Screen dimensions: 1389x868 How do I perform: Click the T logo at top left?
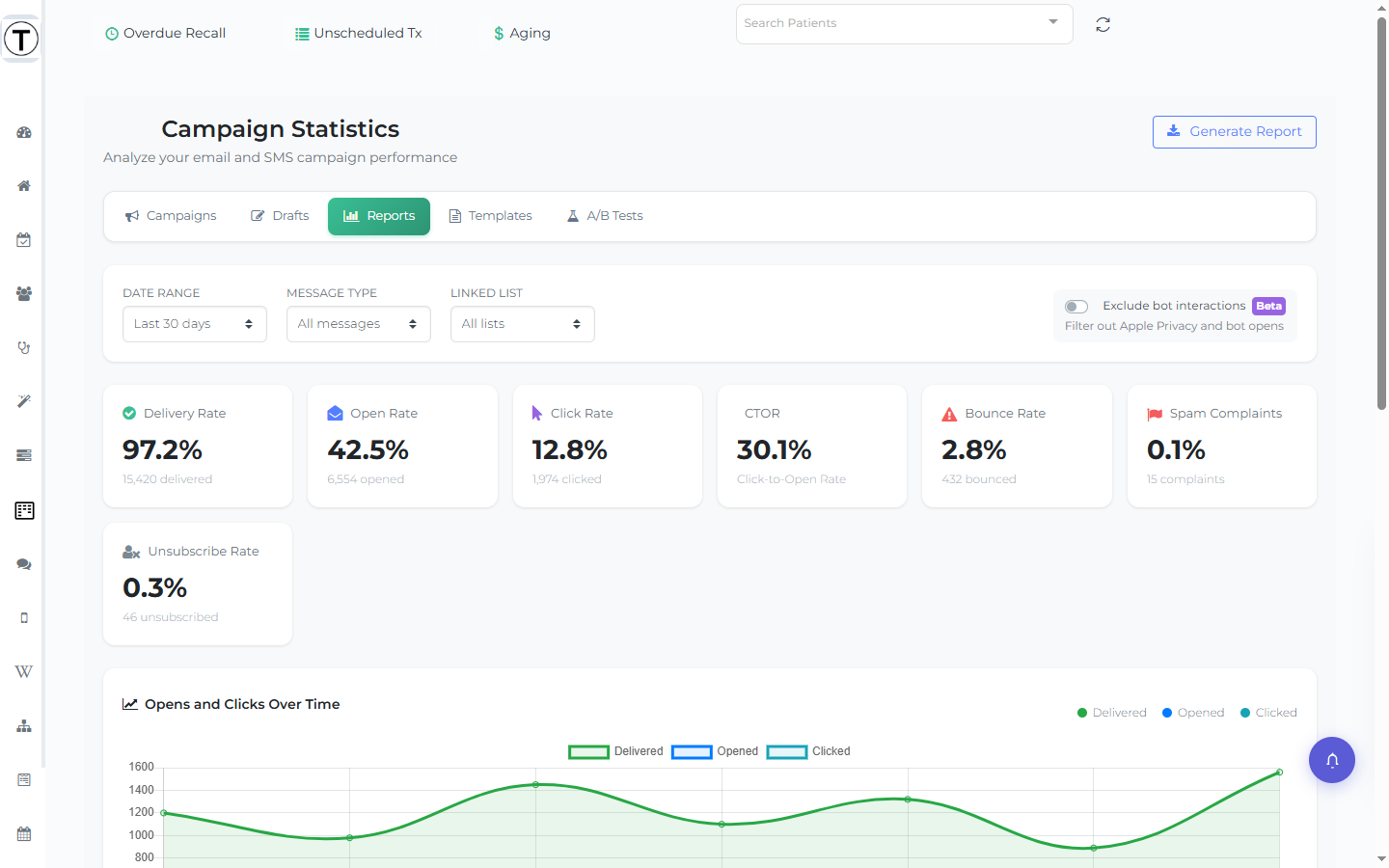pos(21,40)
